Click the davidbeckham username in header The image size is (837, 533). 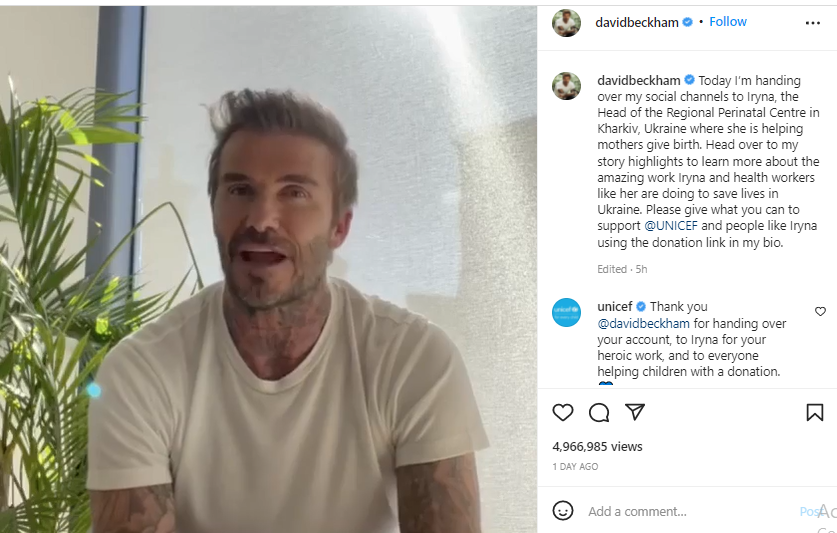(x=636, y=22)
